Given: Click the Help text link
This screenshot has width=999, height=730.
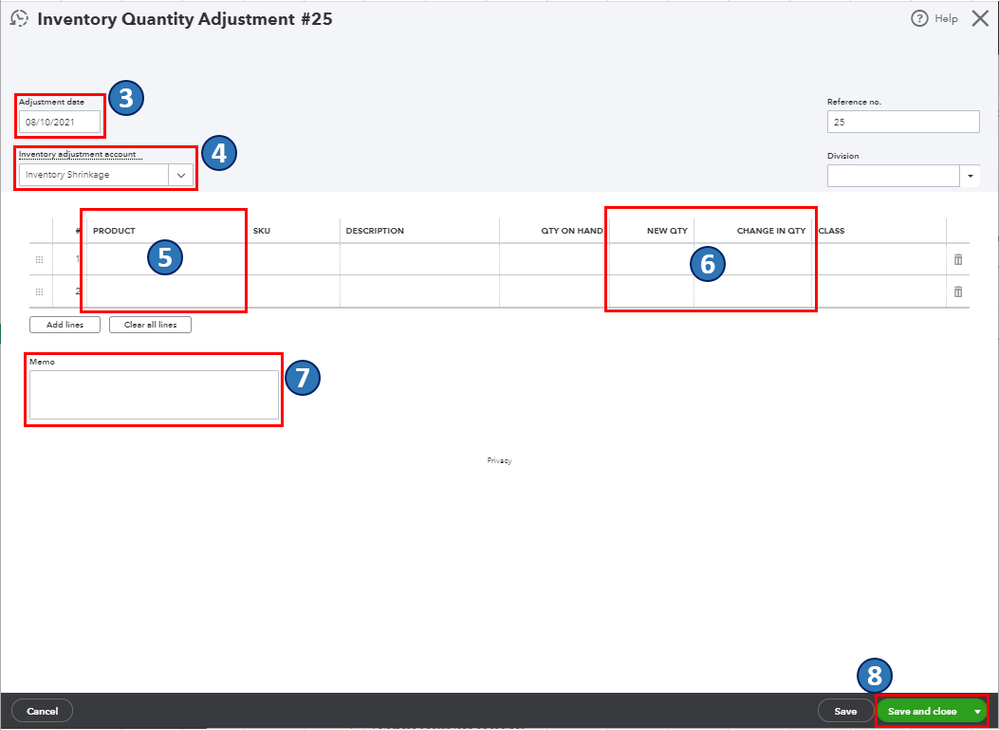Looking at the screenshot, I should [x=946, y=18].
